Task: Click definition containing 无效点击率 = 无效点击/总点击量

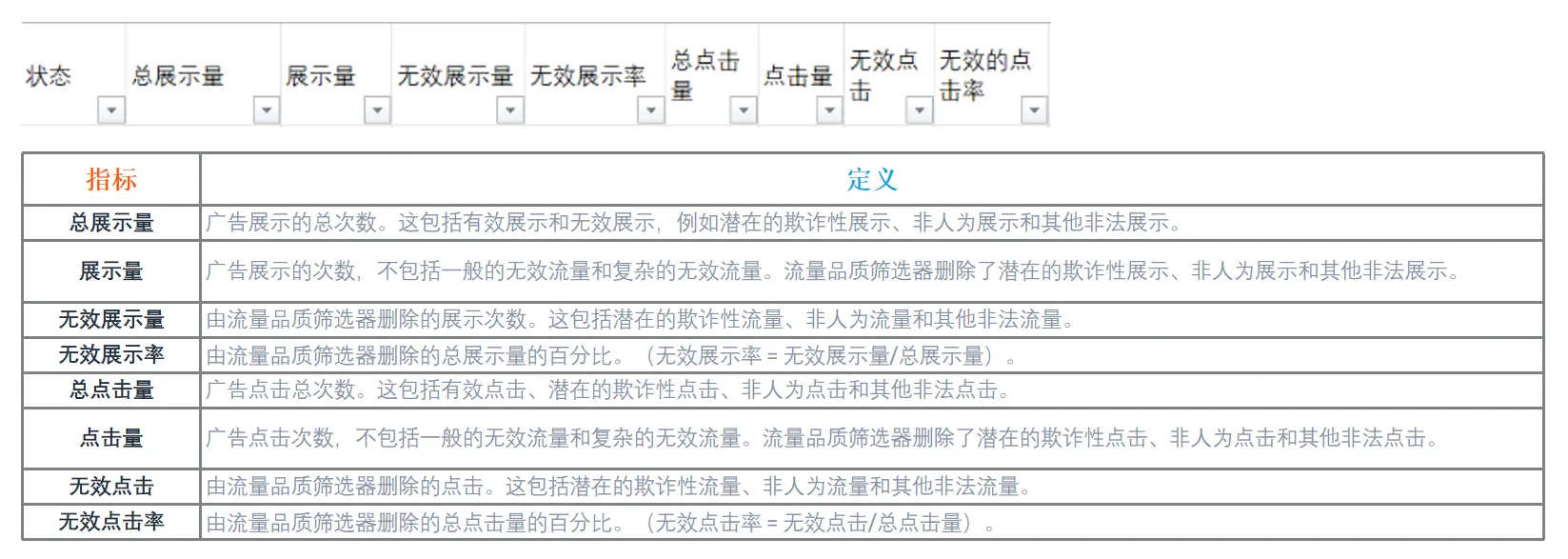Action: pyautogui.click(x=601, y=522)
